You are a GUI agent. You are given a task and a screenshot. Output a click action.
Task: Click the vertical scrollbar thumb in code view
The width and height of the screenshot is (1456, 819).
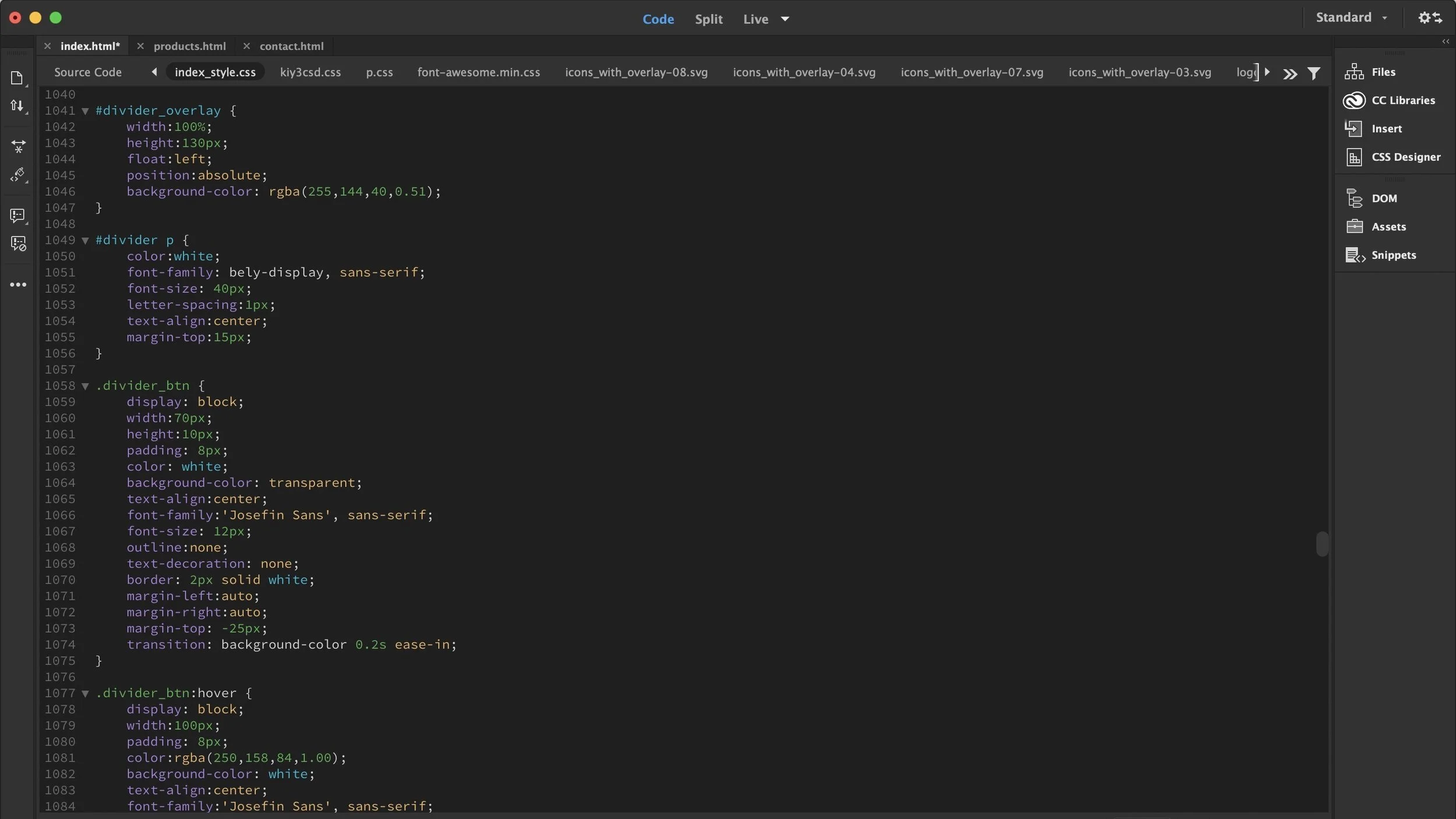click(x=1321, y=544)
